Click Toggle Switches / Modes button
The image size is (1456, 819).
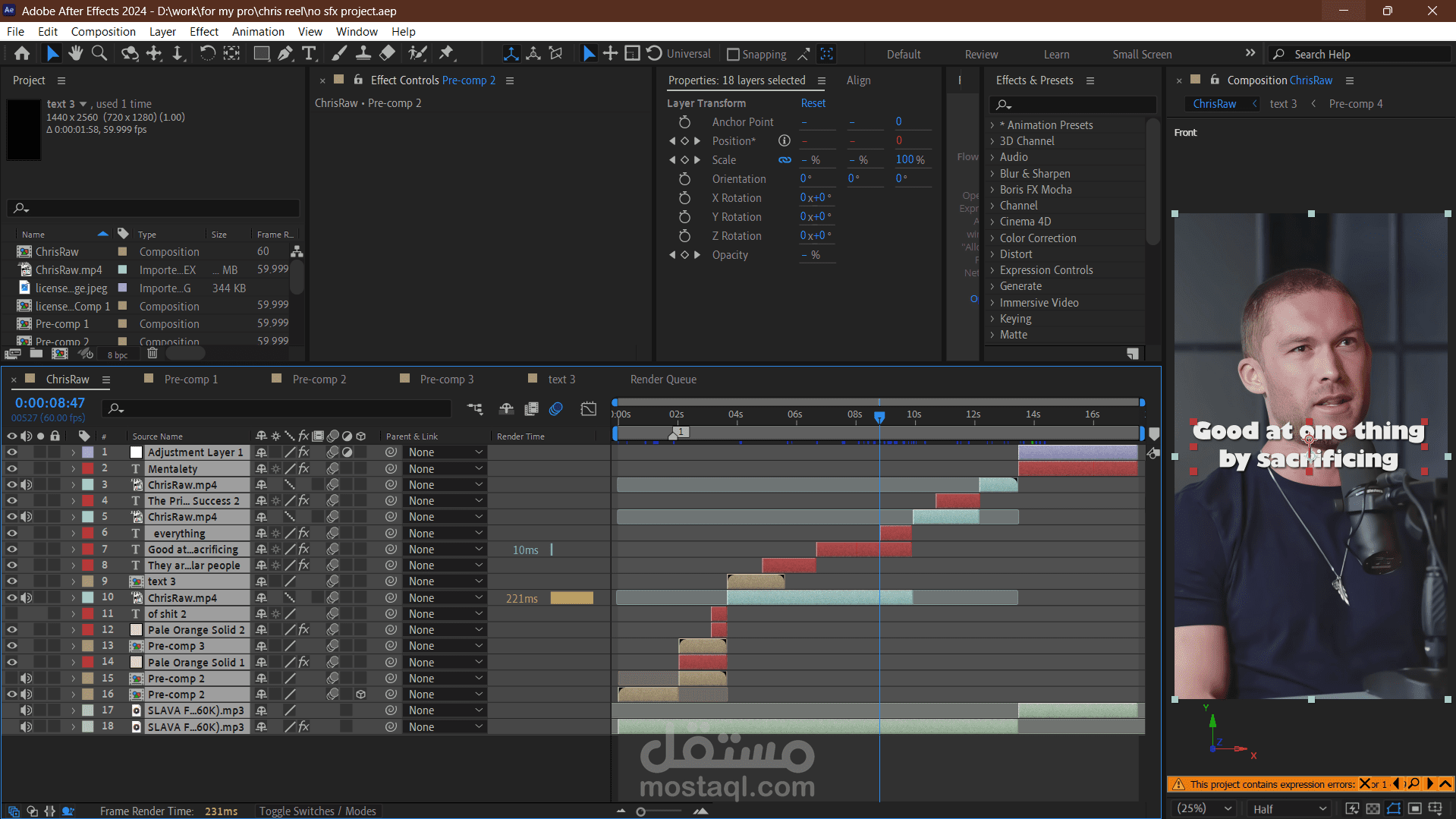point(317,811)
